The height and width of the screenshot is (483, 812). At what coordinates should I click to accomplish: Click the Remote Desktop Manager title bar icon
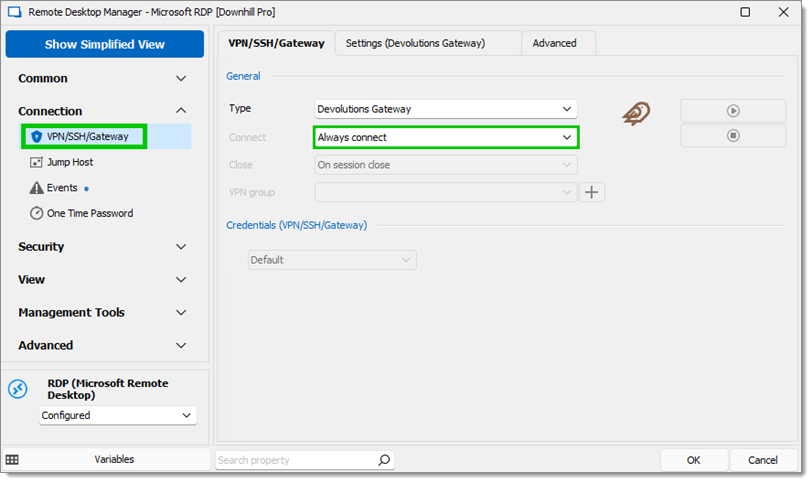pyautogui.click(x=14, y=12)
